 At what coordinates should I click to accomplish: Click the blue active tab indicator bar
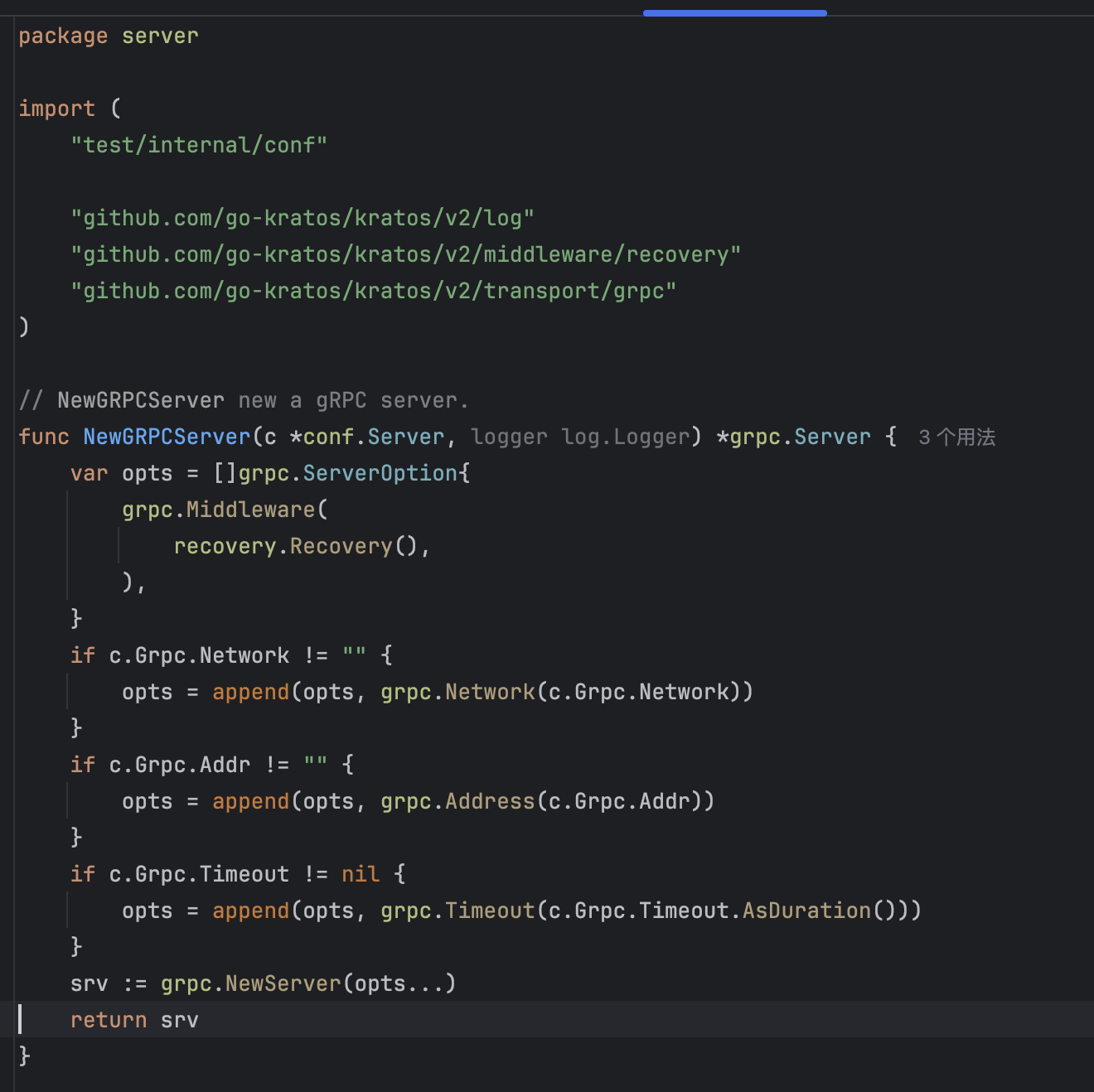(x=734, y=13)
